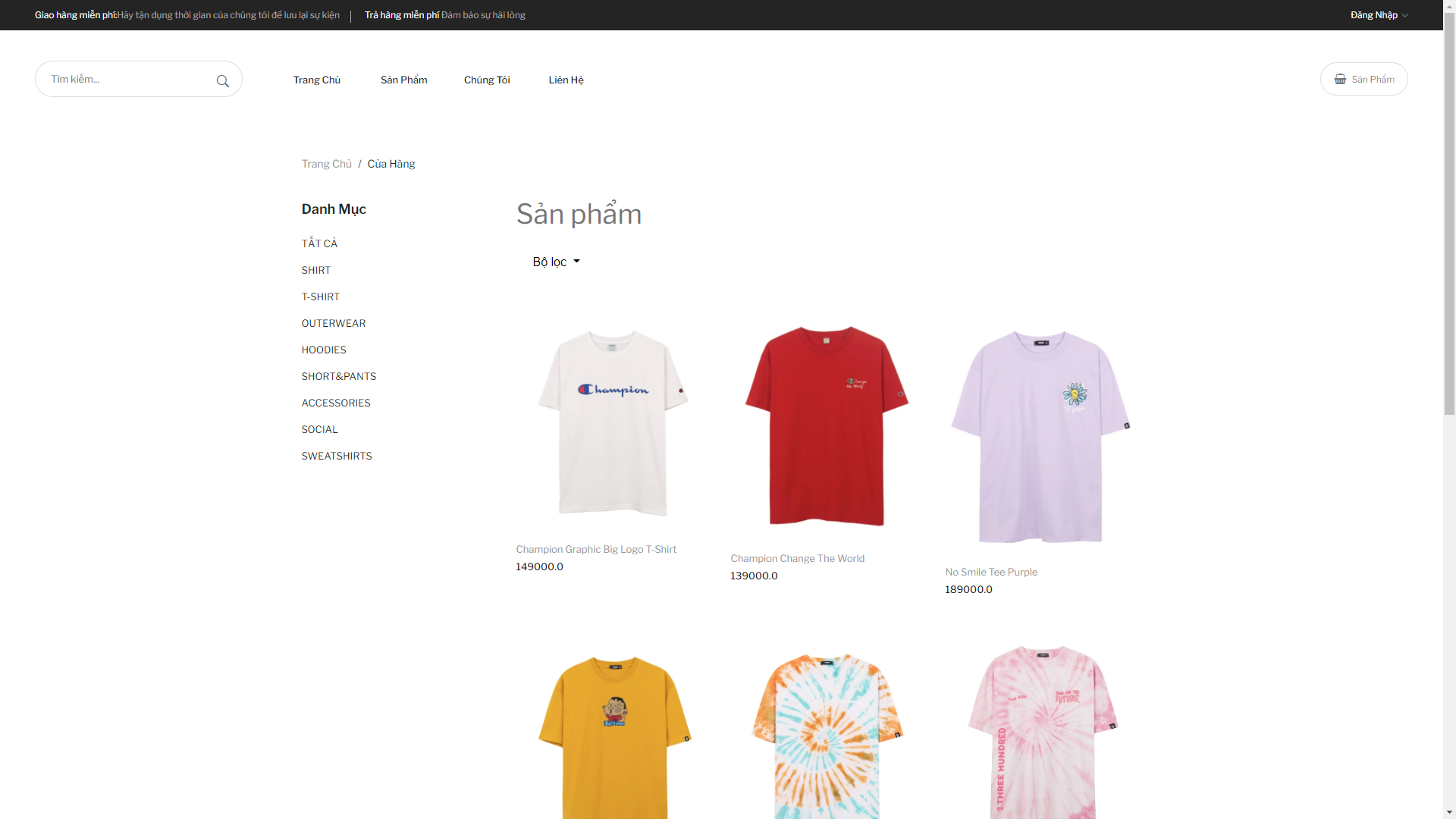Show the TẤT CẢ category
Image resolution: width=1456 pixels, height=819 pixels.
coord(318,243)
